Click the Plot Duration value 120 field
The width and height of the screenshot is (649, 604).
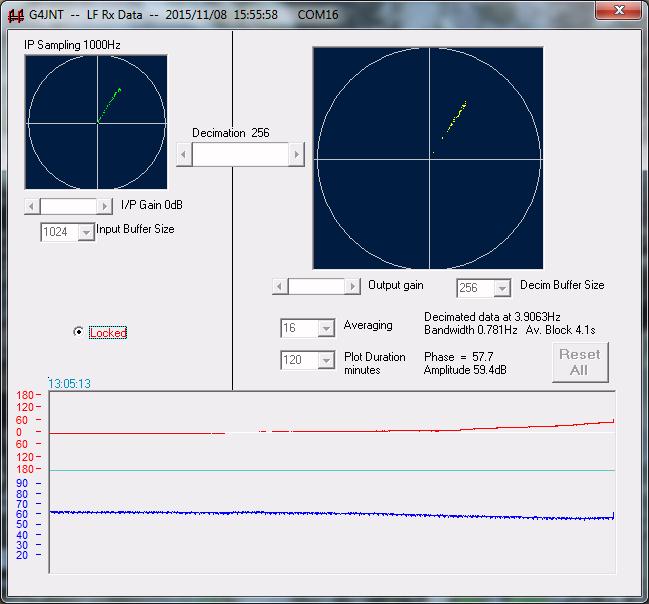300,360
